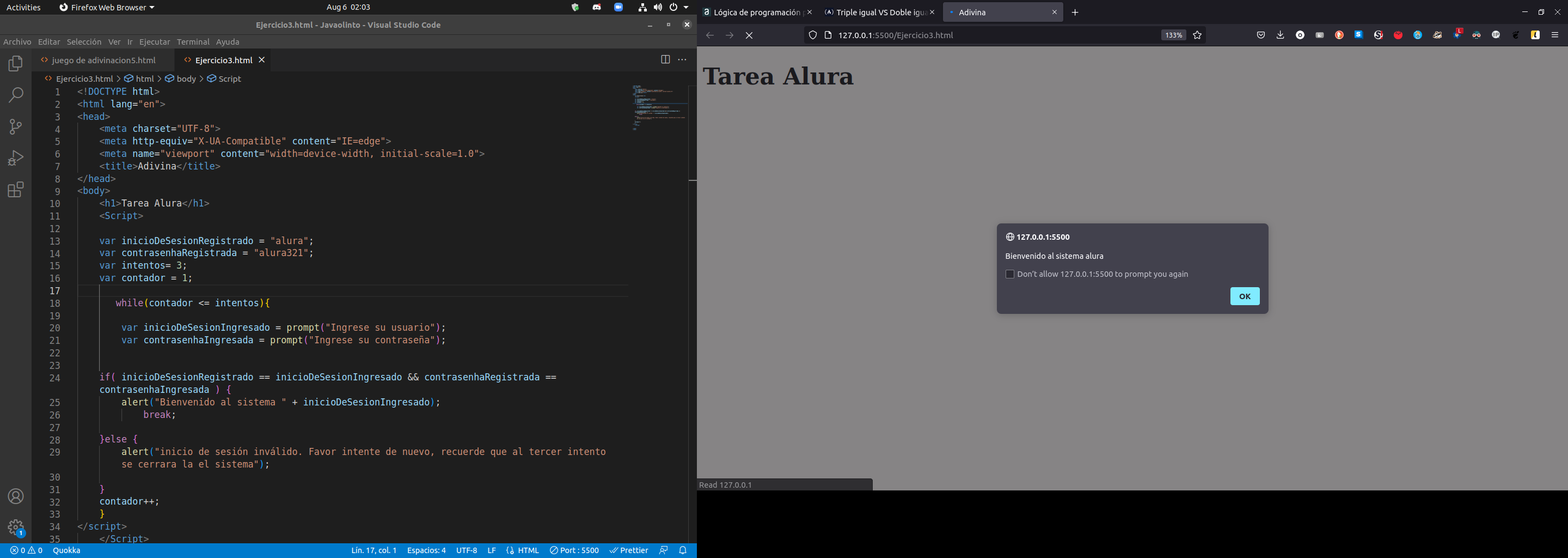
Task: Close the Ejercicio3.html editor tab
Action: pyautogui.click(x=262, y=60)
